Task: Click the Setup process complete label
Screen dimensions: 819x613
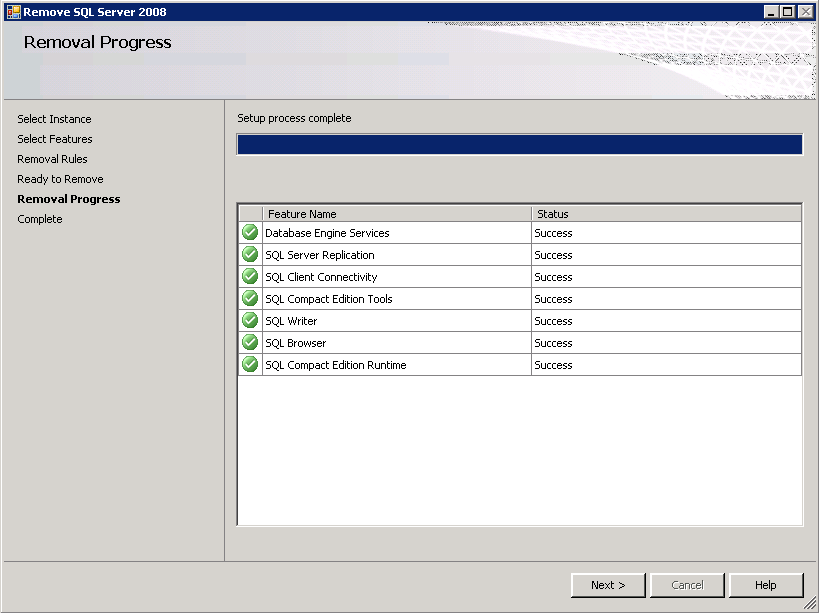Action: point(294,118)
